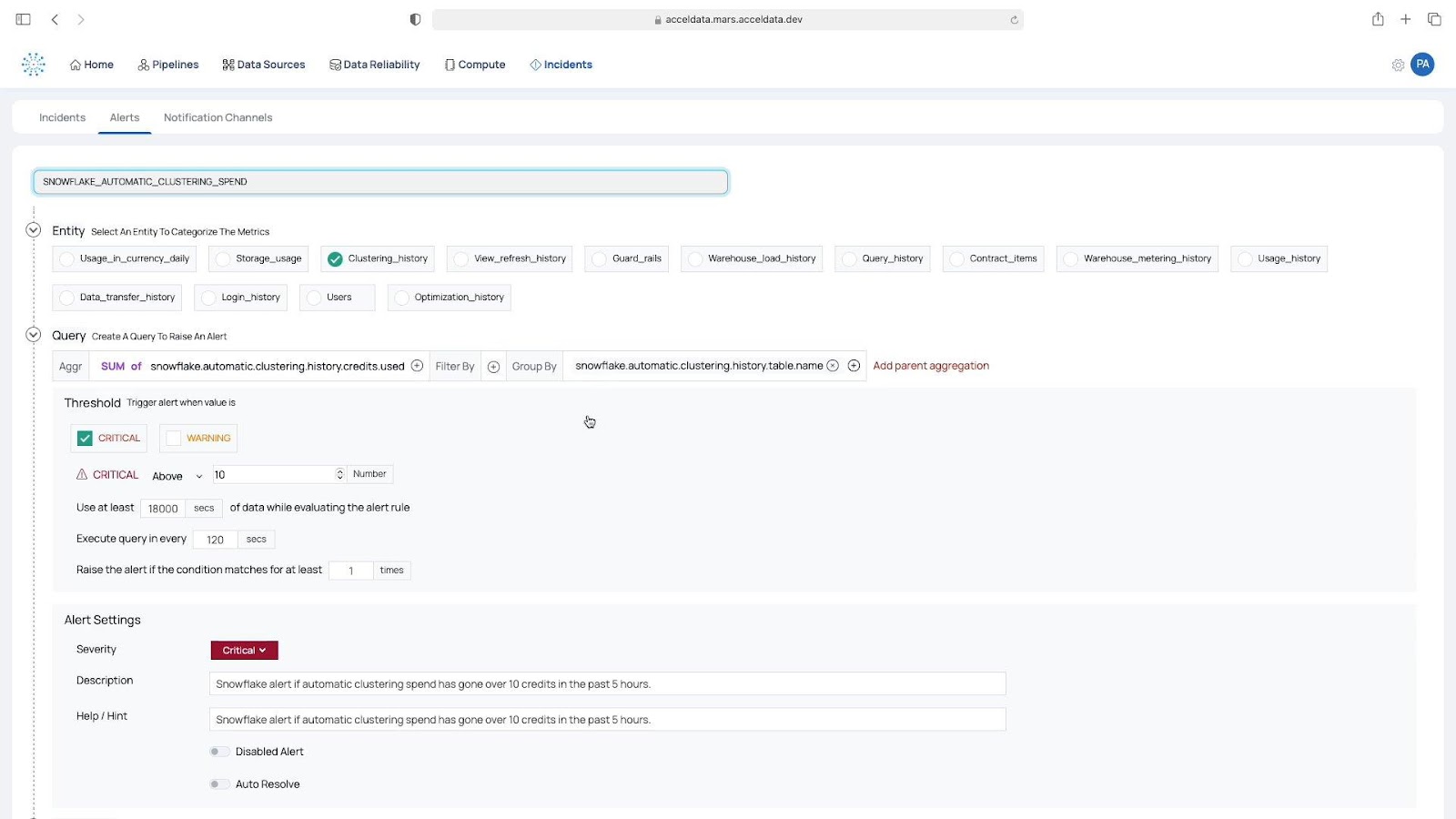This screenshot has width=1456, height=819.
Task: Reload the page with refresh icon
Action: pos(1014,19)
